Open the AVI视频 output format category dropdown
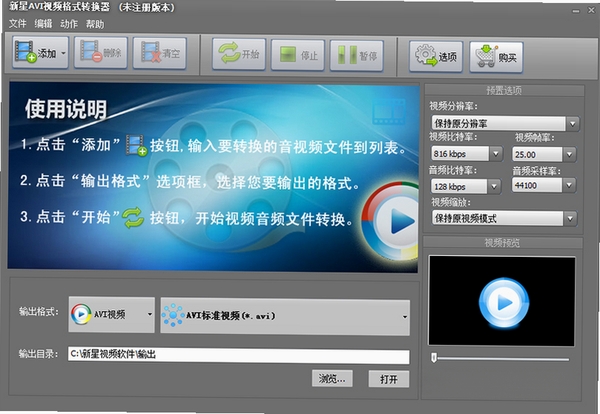This screenshot has width=600, height=414. coord(112,315)
